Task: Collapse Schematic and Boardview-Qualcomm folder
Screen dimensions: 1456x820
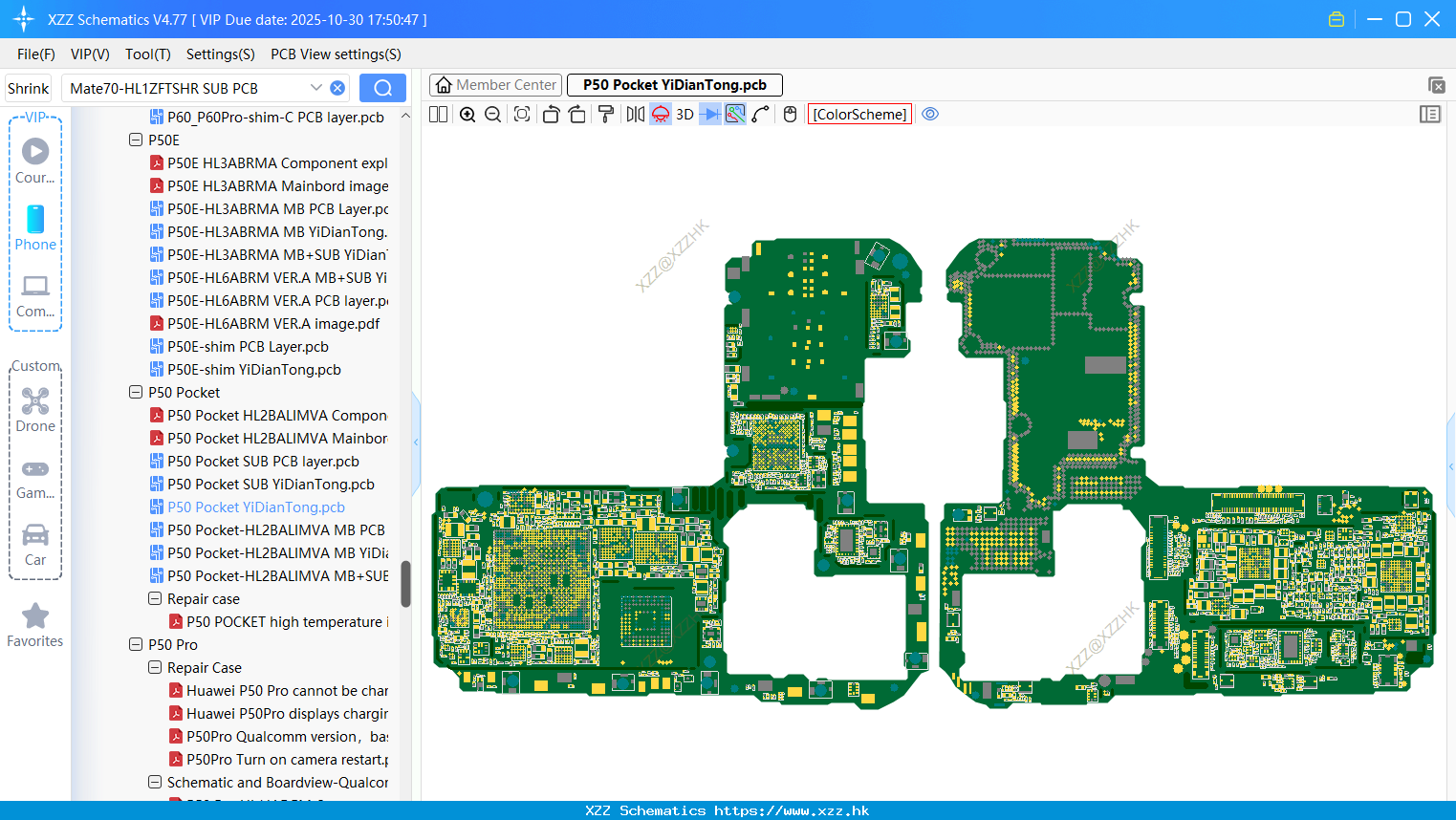Action: [x=155, y=782]
